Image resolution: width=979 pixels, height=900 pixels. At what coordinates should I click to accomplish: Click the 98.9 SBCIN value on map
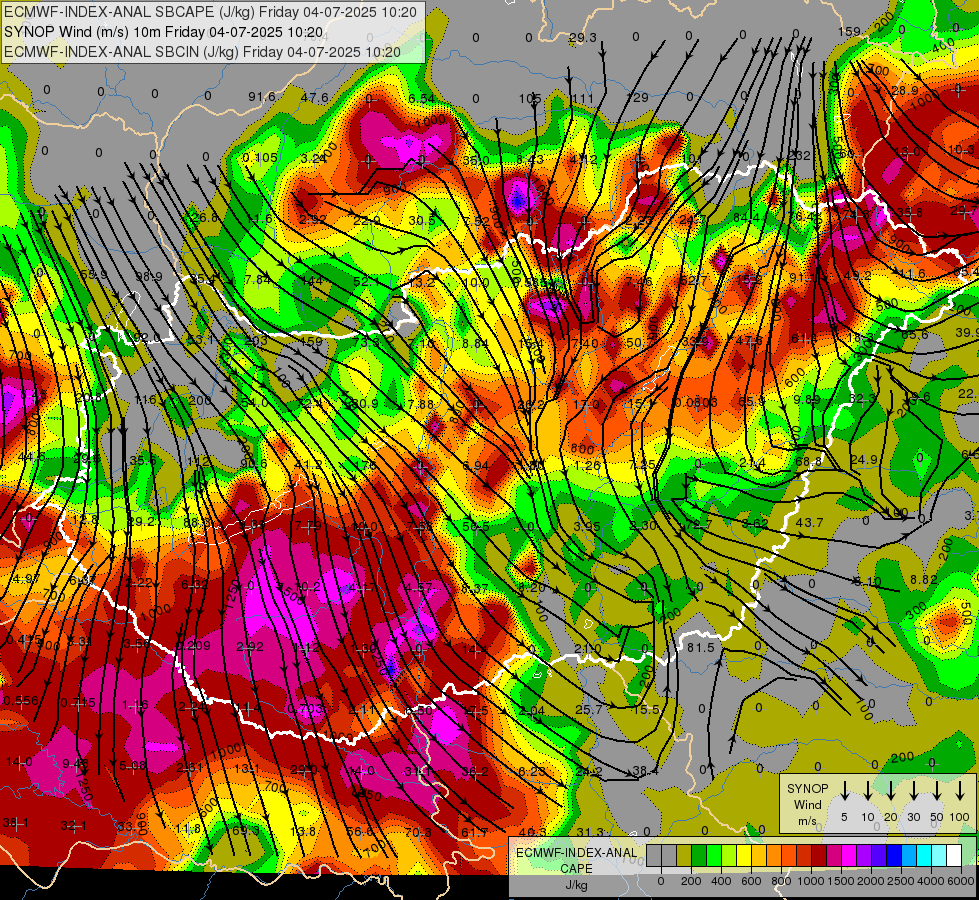(x=149, y=277)
